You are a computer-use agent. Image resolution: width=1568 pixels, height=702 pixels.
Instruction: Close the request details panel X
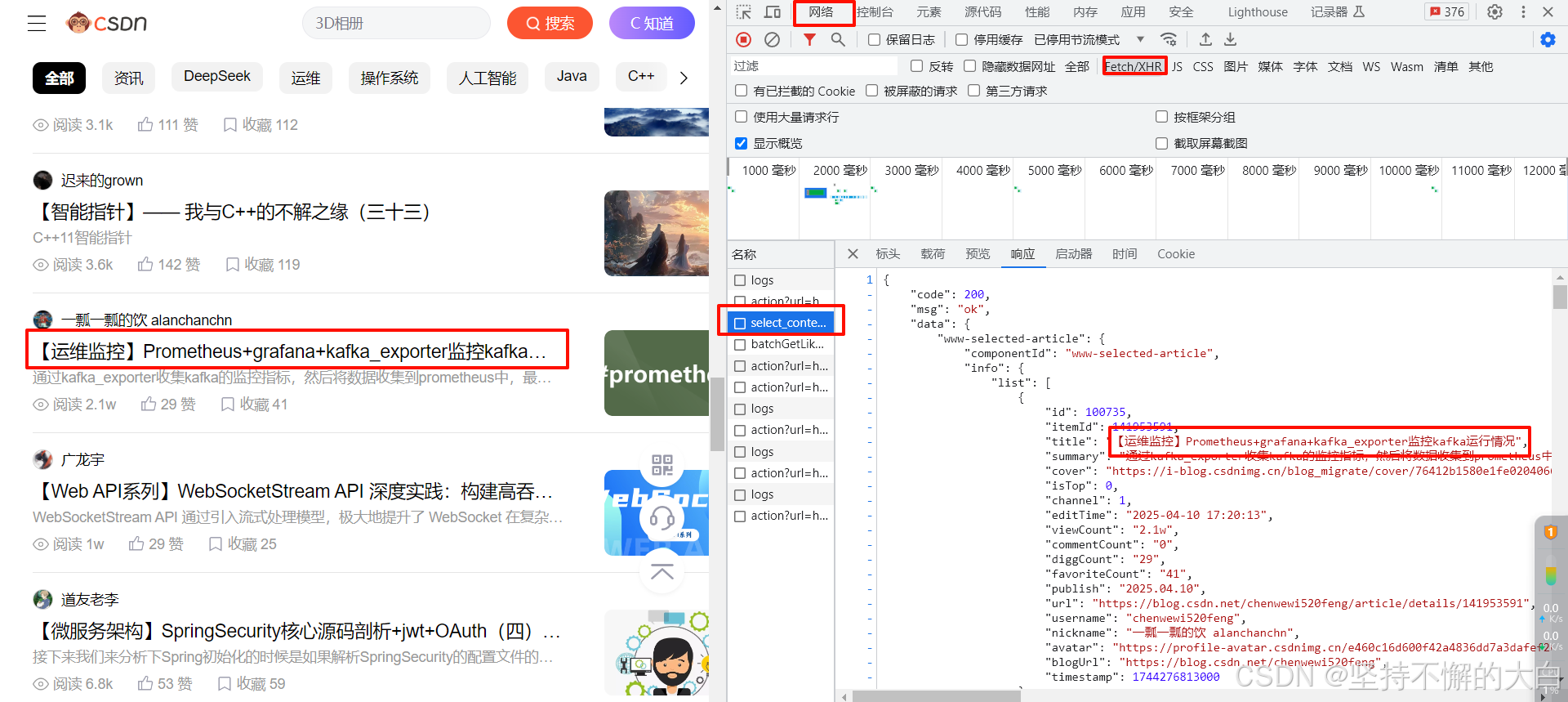[853, 254]
